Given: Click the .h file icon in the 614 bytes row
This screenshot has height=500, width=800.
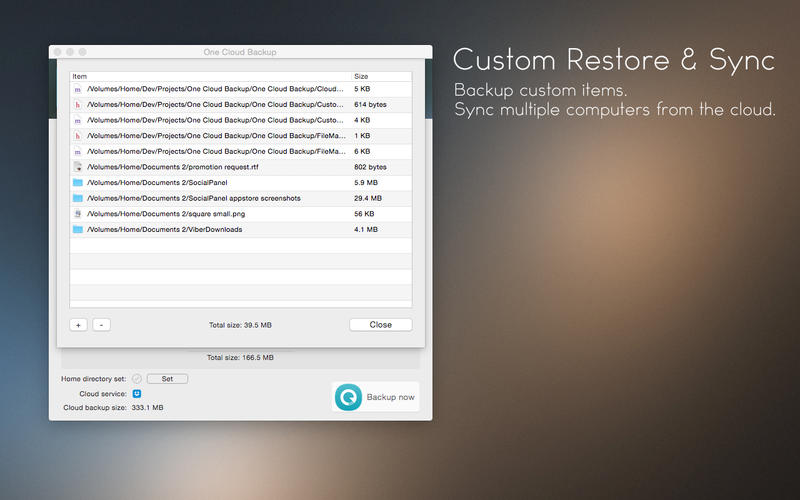Looking at the screenshot, I should coord(78,105).
